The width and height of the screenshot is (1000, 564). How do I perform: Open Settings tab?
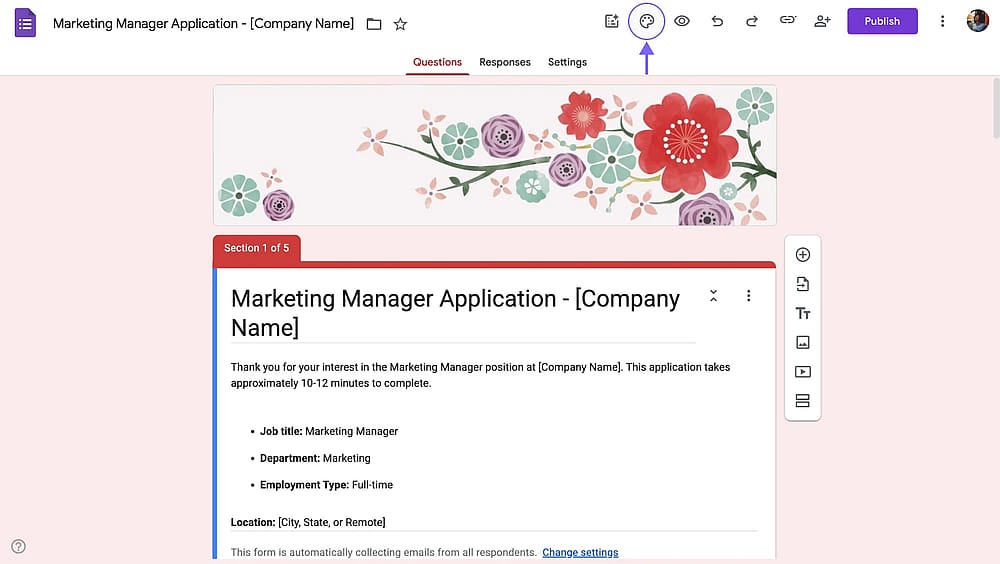(x=567, y=62)
